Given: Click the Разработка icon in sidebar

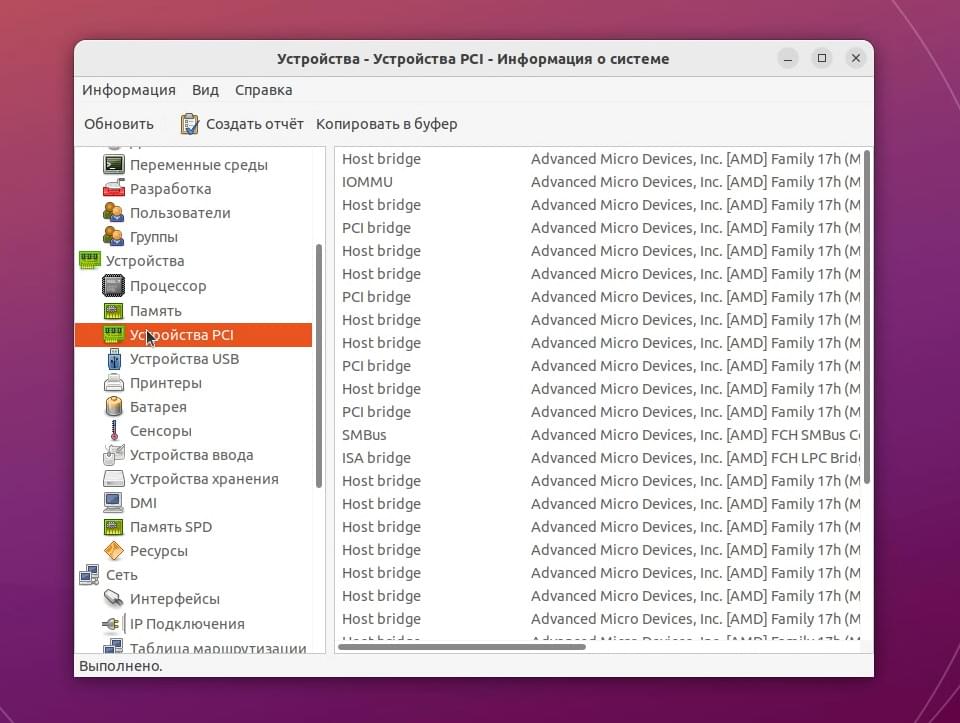Looking at the screenshot, I should [x=114, y=189].
